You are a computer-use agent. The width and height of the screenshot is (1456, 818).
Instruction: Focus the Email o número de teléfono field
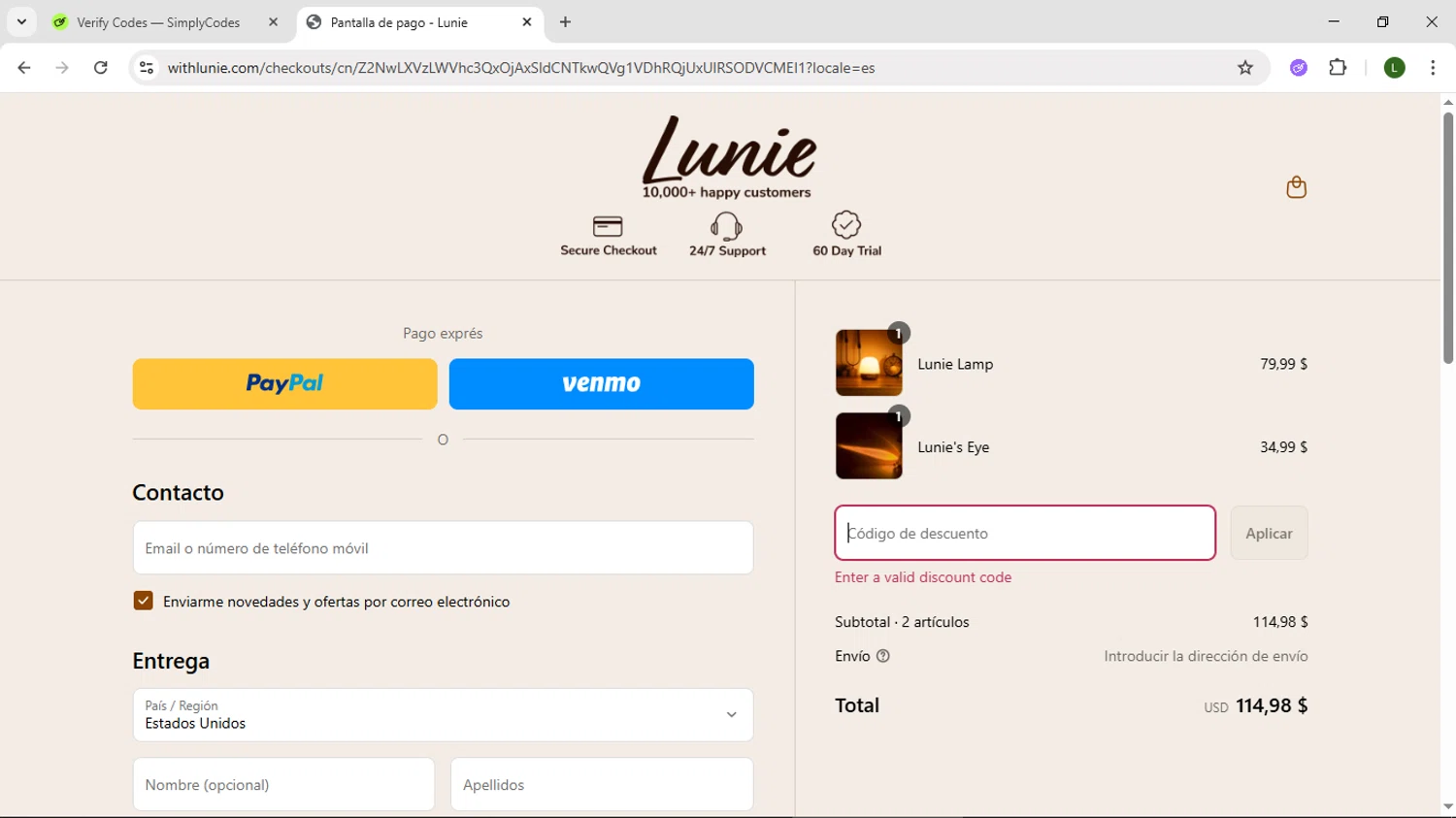point(443,548)
